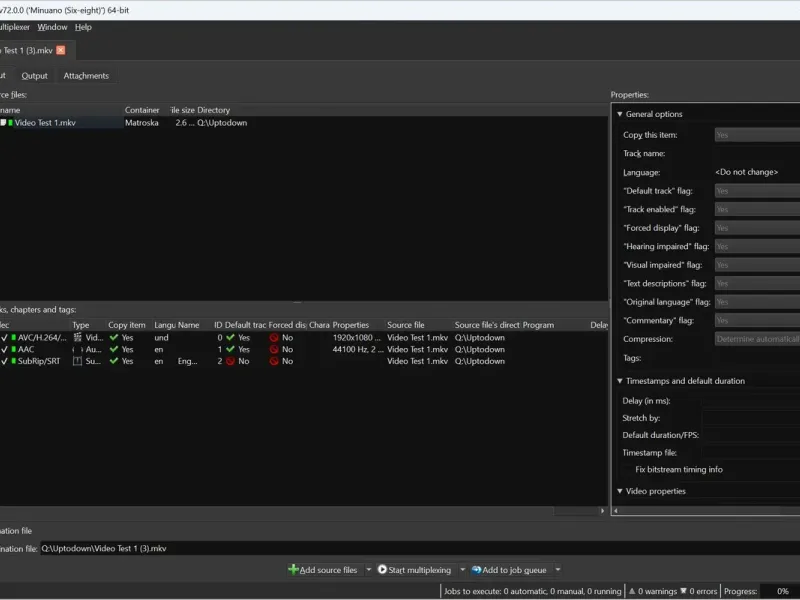Toggle the checkmark of the AVC/H.264 track
Viewport: 800px width, 600px height.
pos(4,338)
